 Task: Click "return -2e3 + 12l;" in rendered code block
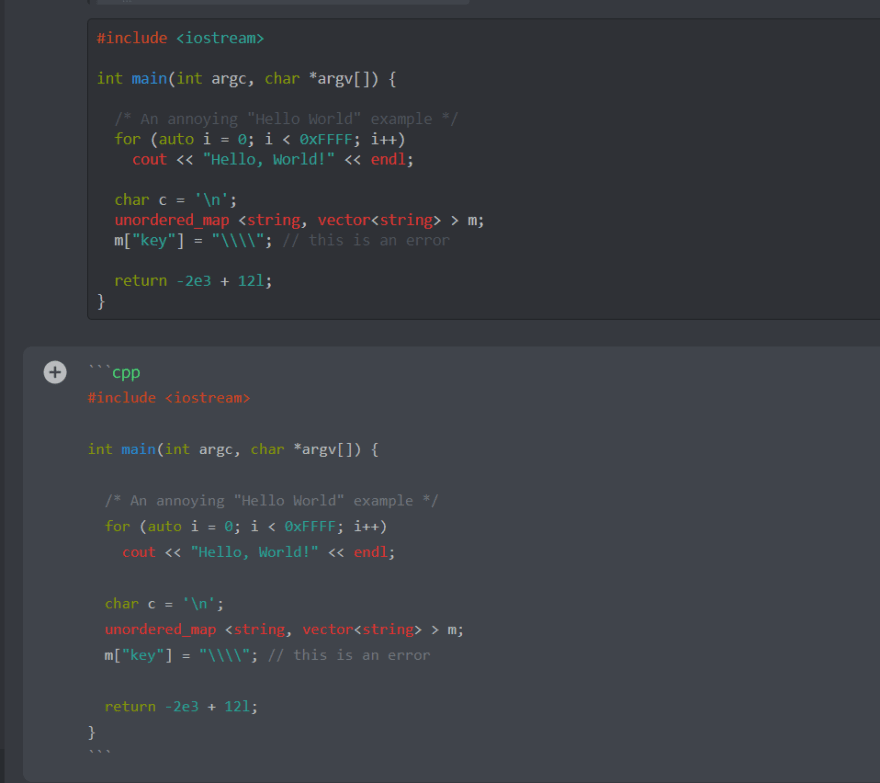pos(193,281)
